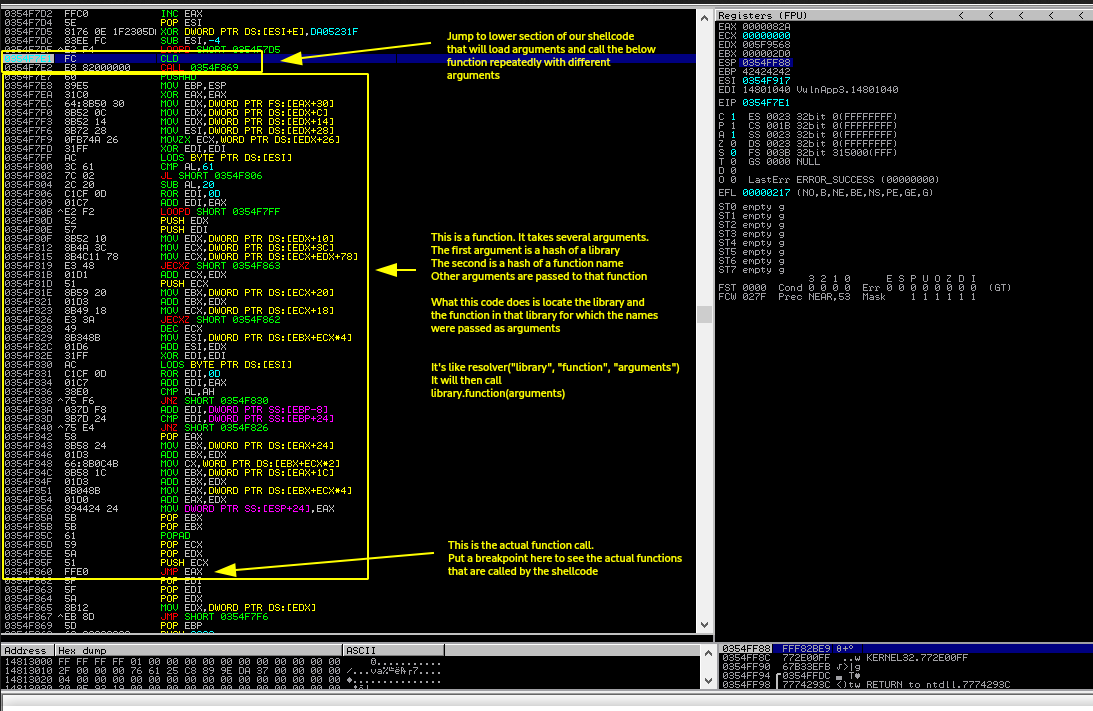The height and width of the screenshot is (711, 1093).
Task: Click the FST 0000 status word
Action: 742,288
